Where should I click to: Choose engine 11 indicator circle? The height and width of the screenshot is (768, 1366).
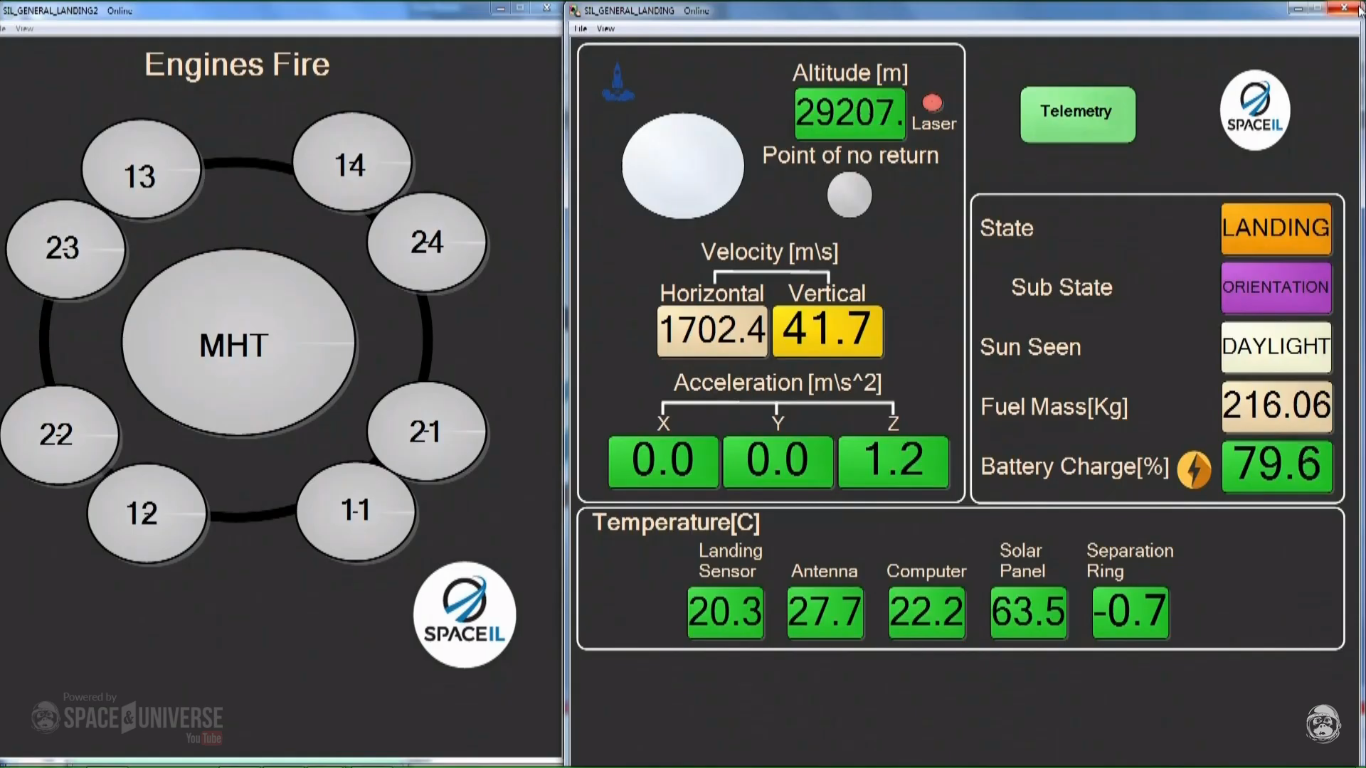click(356, 511)
